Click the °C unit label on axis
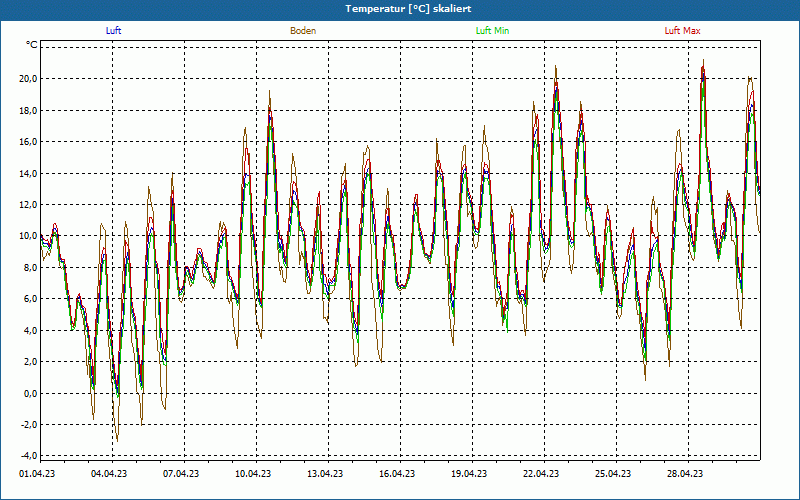Screen dimensions: 800x500 (x=31, y=45)
